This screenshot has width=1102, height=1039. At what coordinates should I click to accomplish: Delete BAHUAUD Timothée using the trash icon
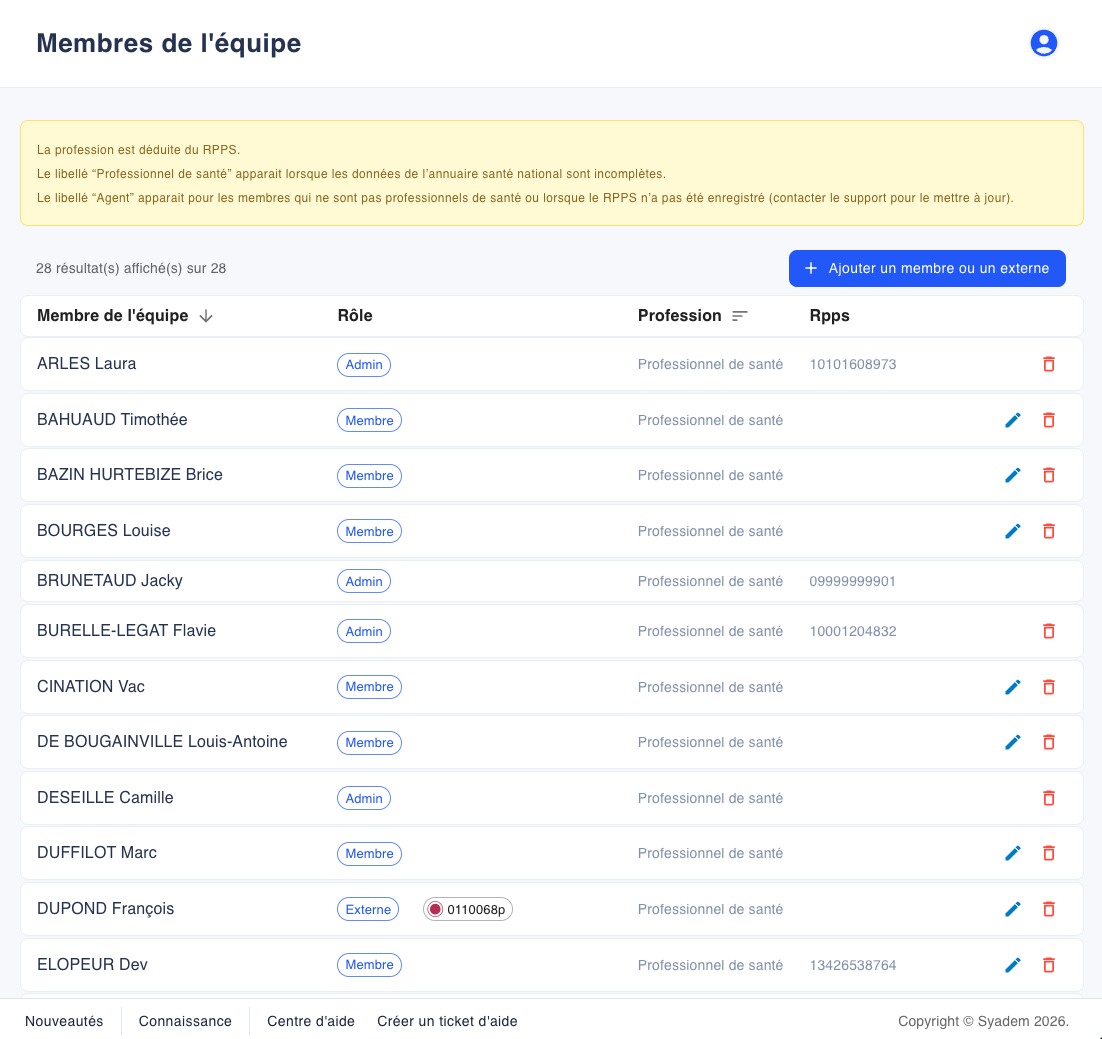tap(1049, 420)
